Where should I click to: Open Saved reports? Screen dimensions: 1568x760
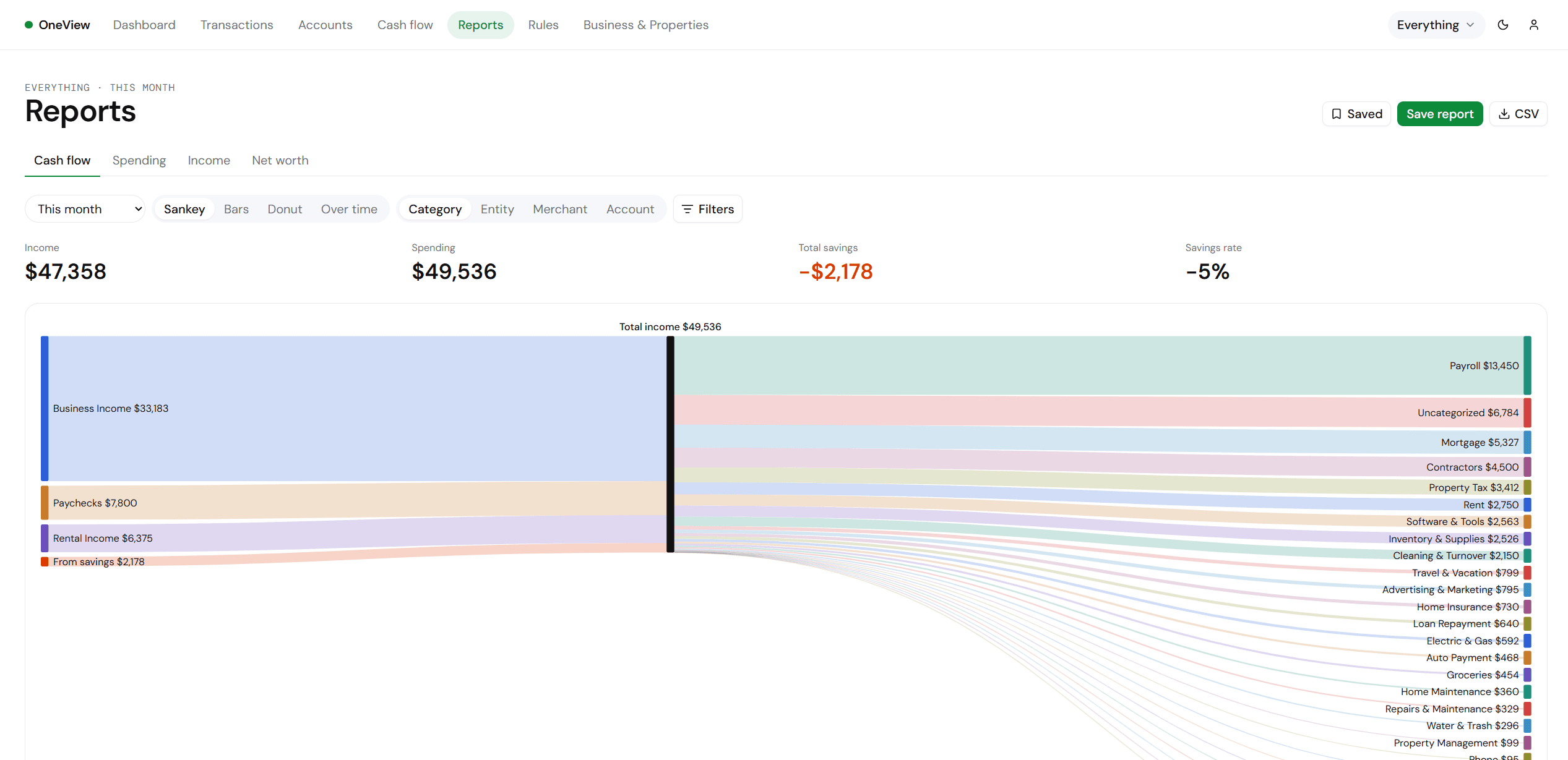point(1356,114)
